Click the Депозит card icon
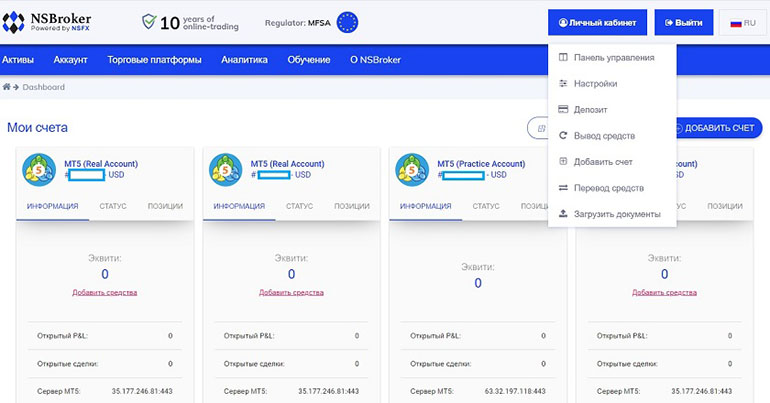Viewport: 770px width, 403px height. pyautogui.click(x=563, y=109)
